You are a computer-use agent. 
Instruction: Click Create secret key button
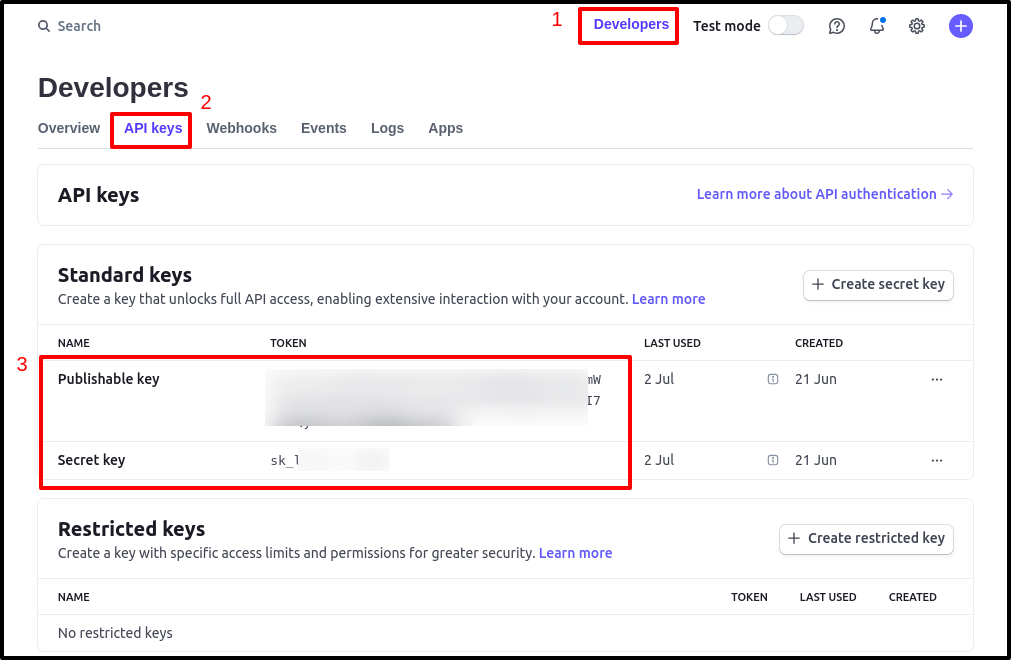click(x=878, y=285)
